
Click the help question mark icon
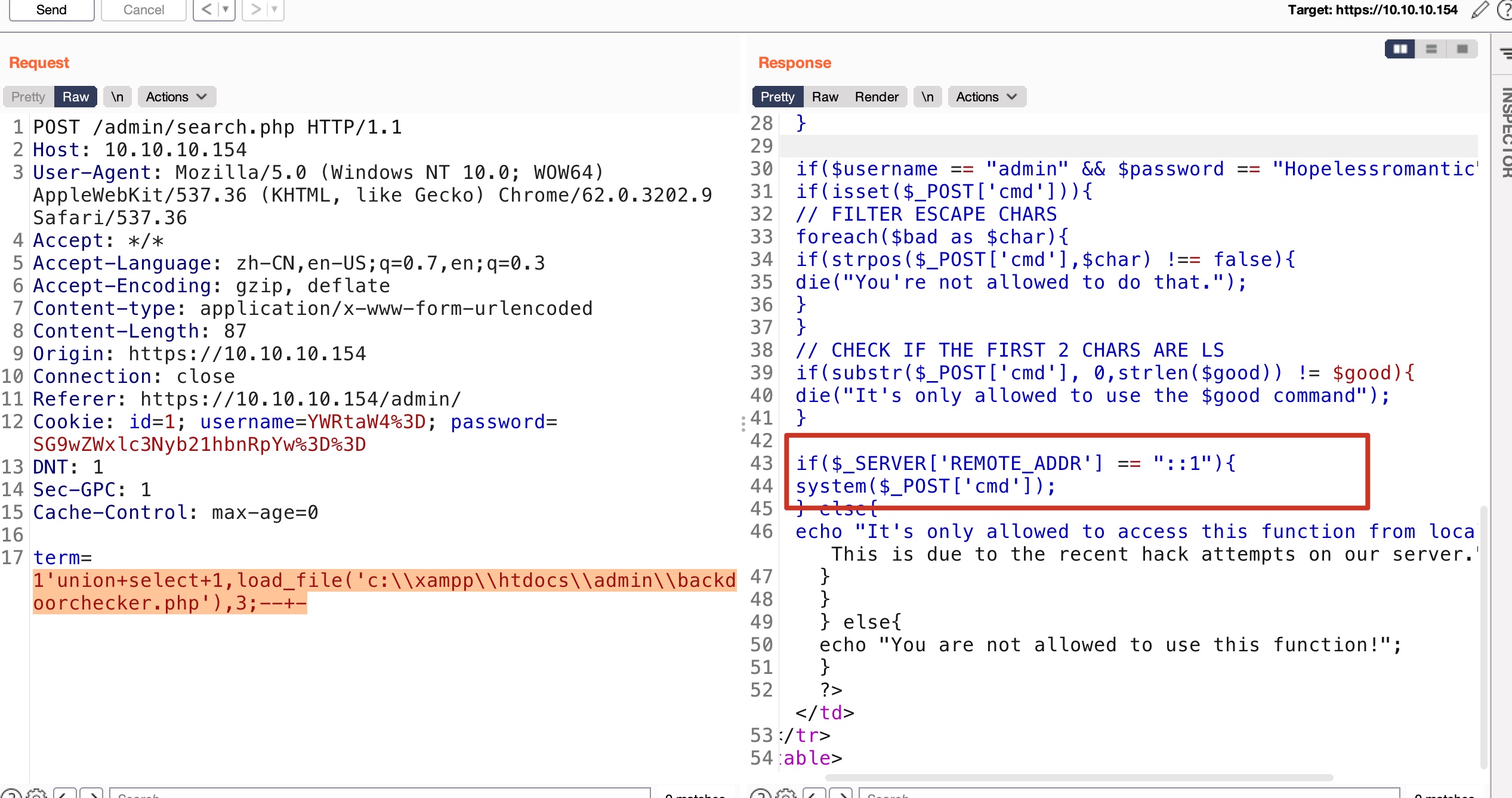tap(1505, 10)
